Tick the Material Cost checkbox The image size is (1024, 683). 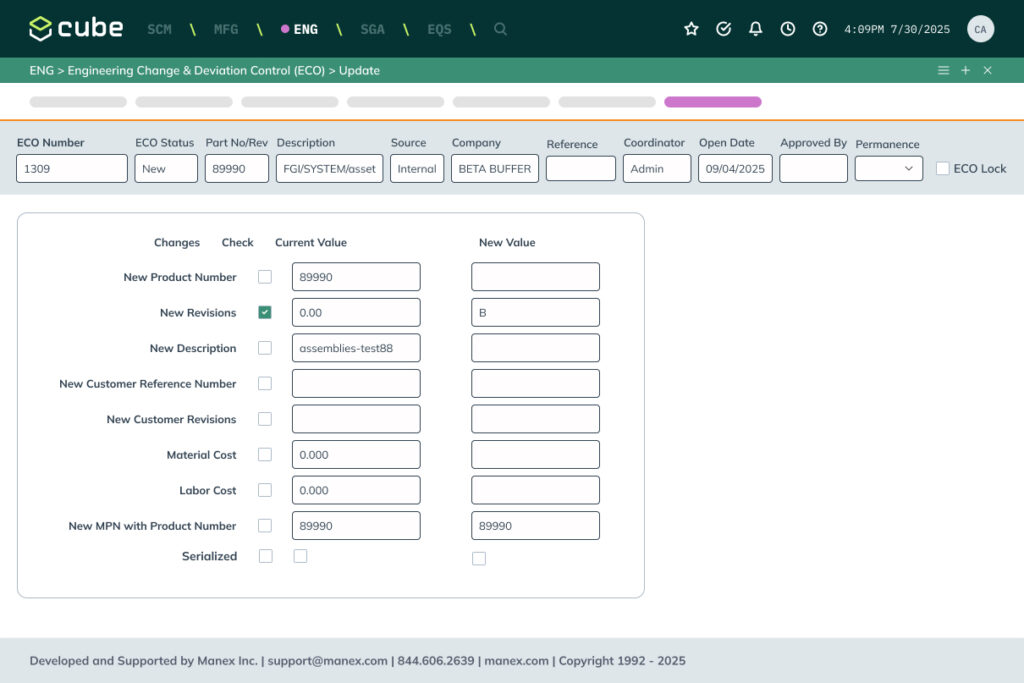(x=265, y=455)
